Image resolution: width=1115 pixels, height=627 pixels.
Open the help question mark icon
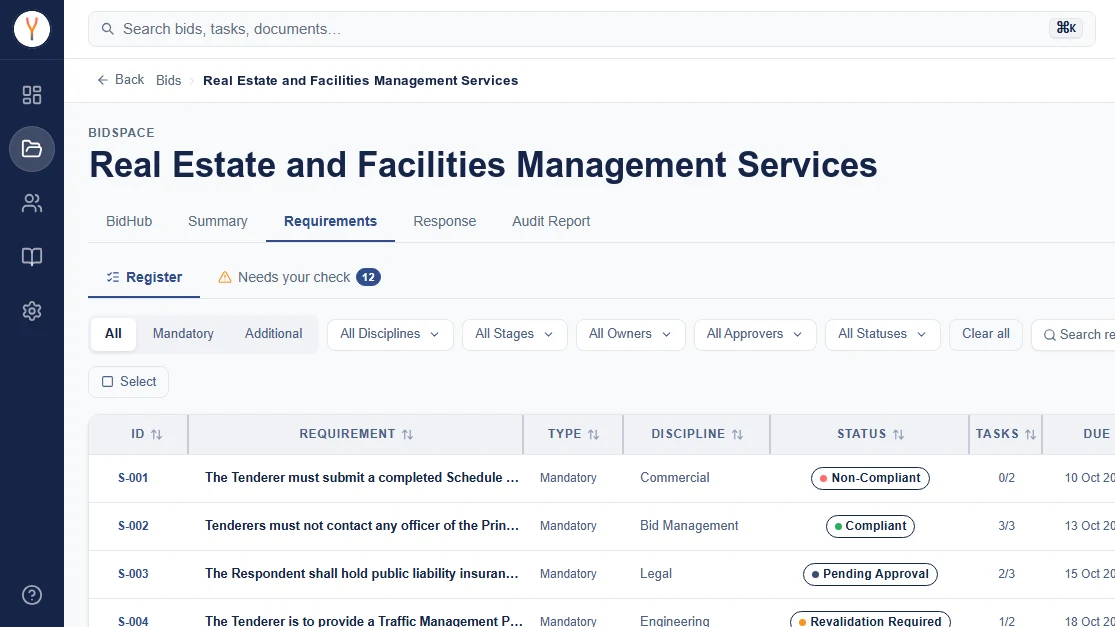tap(32, 595)
